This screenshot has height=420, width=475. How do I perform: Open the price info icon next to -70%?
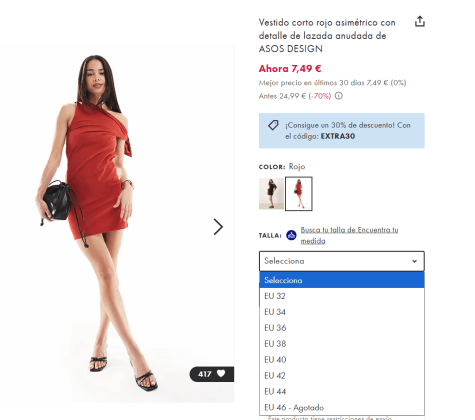[x=339, y=96]
